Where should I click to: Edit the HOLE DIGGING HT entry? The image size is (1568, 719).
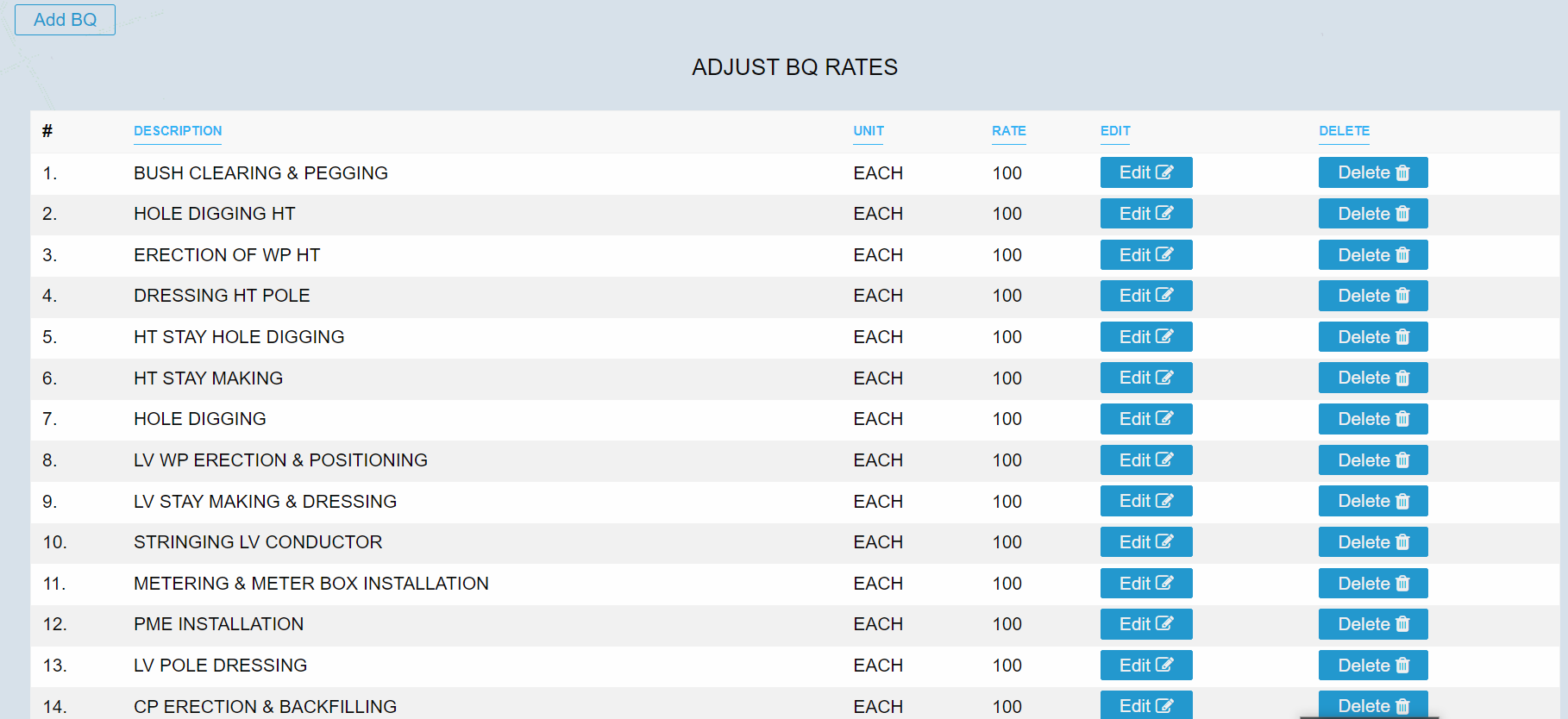(1146, 214)
